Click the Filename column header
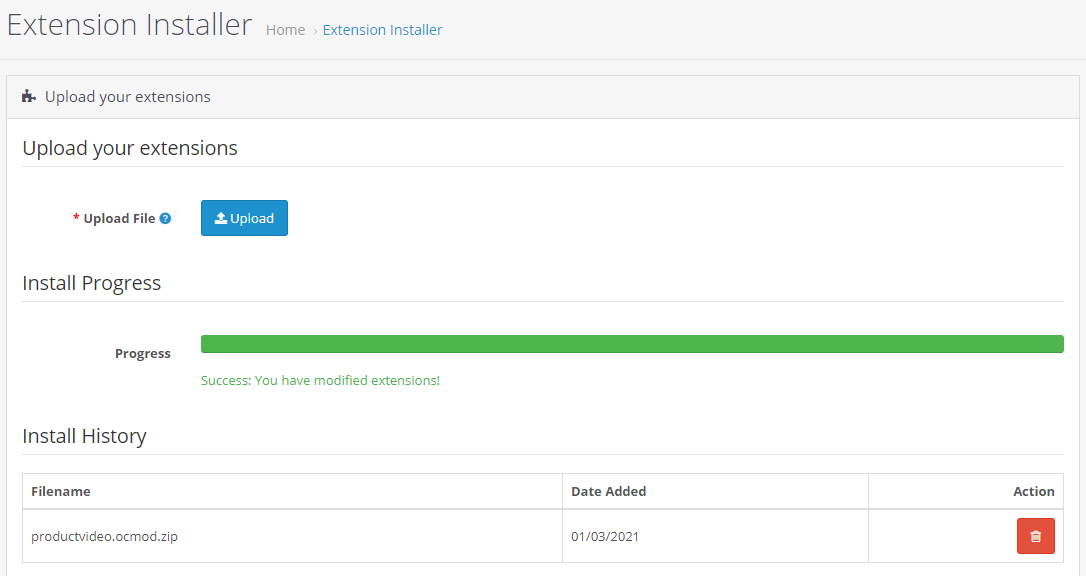The image size is (1086, 576). point(292,492)
